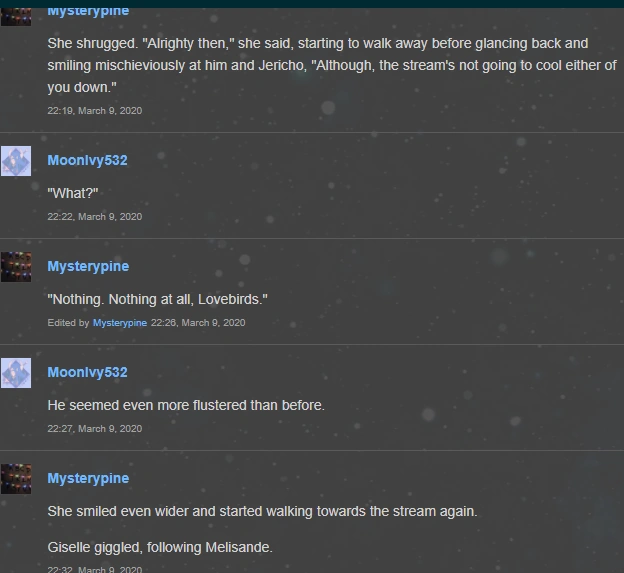
Task: Click Mysterypine link in "Edited by" line
Action: [120, 323]
